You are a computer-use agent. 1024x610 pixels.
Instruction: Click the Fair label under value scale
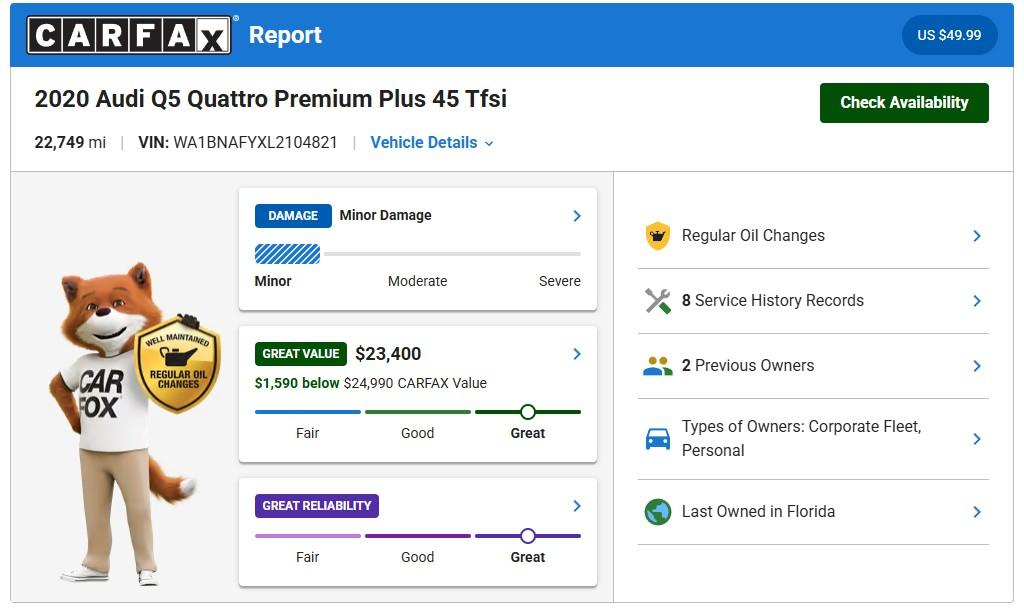pyautogui.click(x=308, y=434)
